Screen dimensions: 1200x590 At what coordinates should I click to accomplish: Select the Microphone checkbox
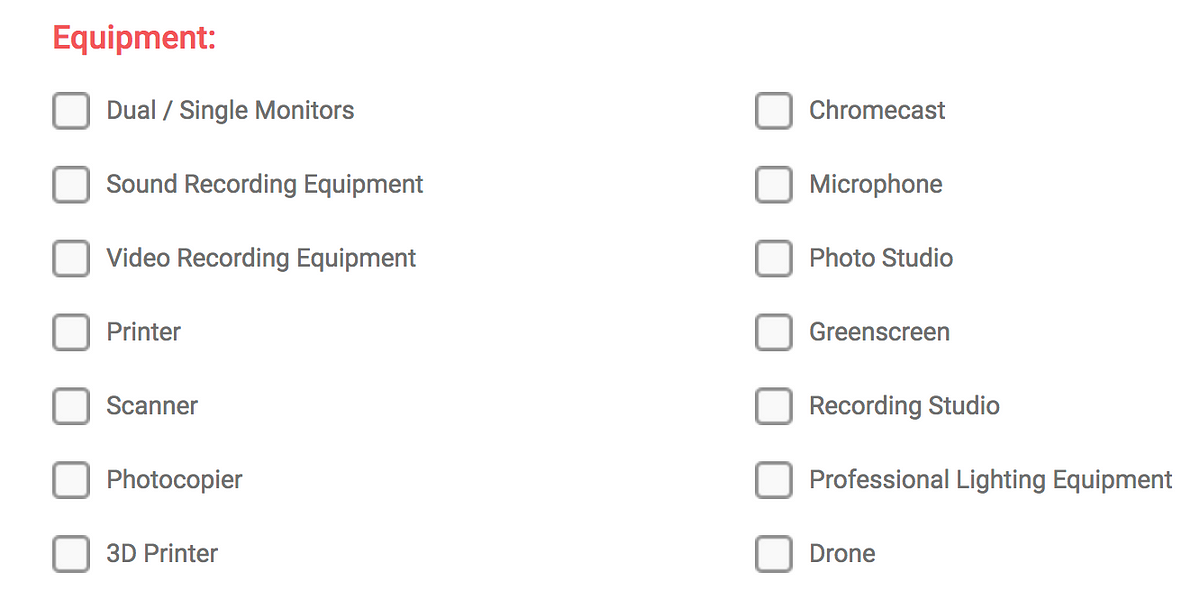coord(774,185)
